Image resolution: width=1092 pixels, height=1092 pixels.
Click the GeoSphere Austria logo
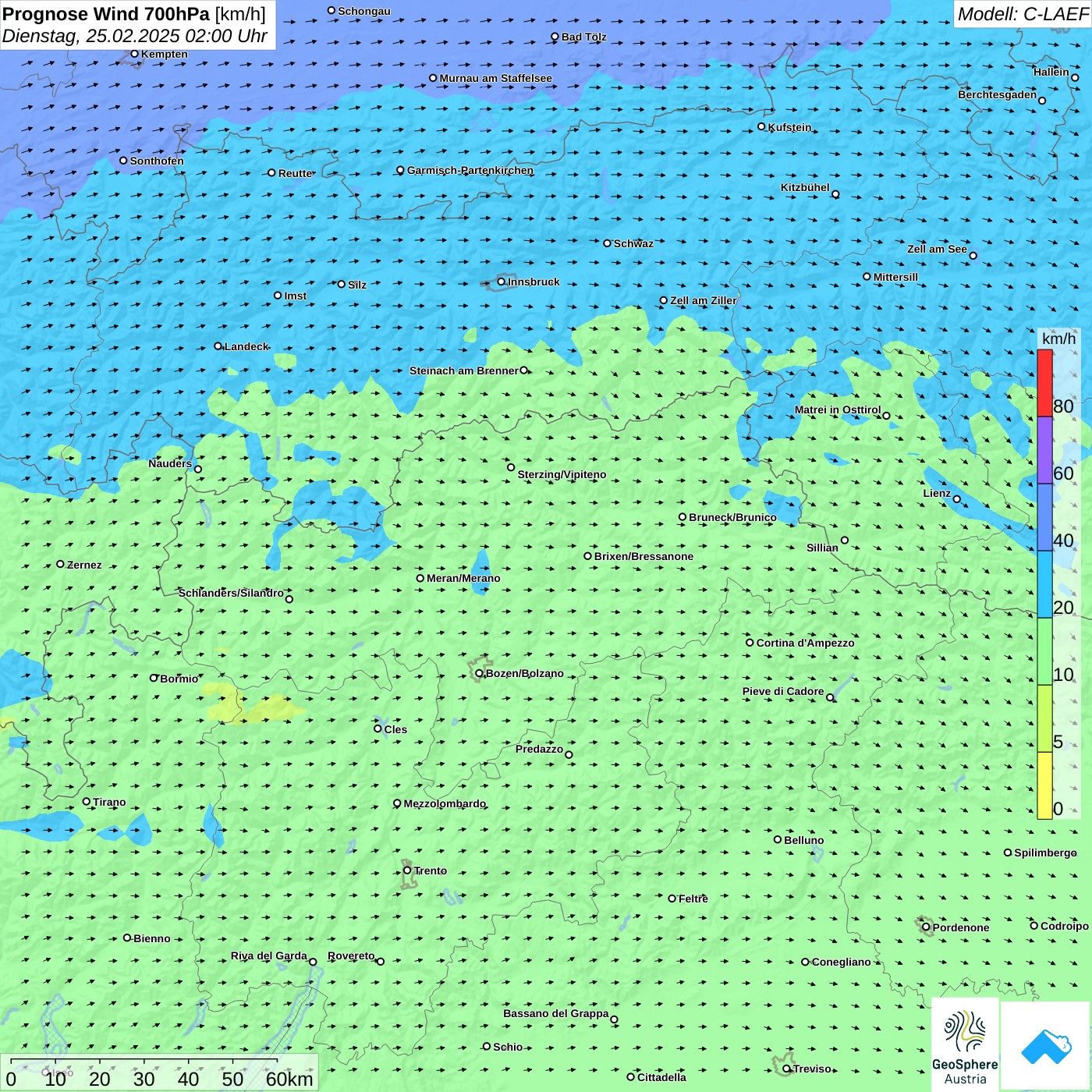[x=965, y=1045]
